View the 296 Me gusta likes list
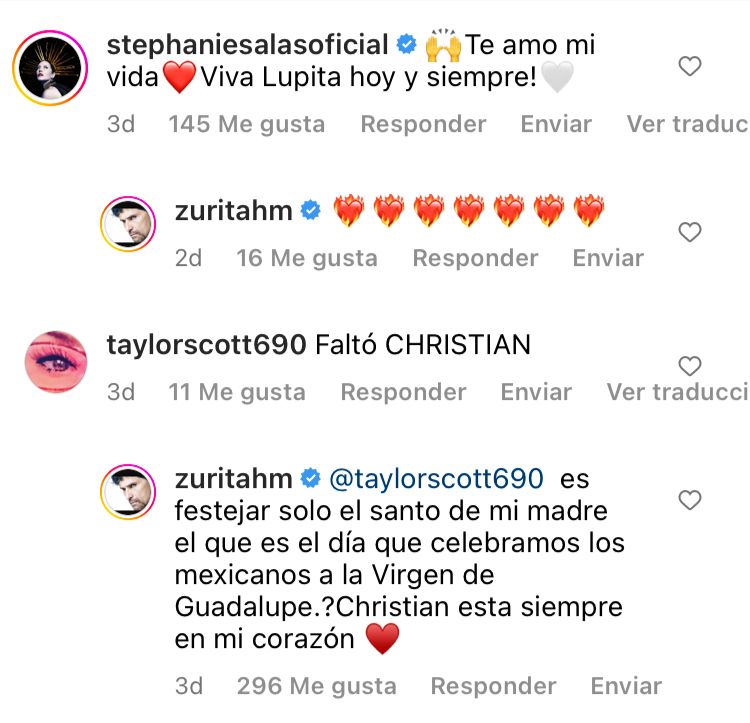 [x=317, y=686]
